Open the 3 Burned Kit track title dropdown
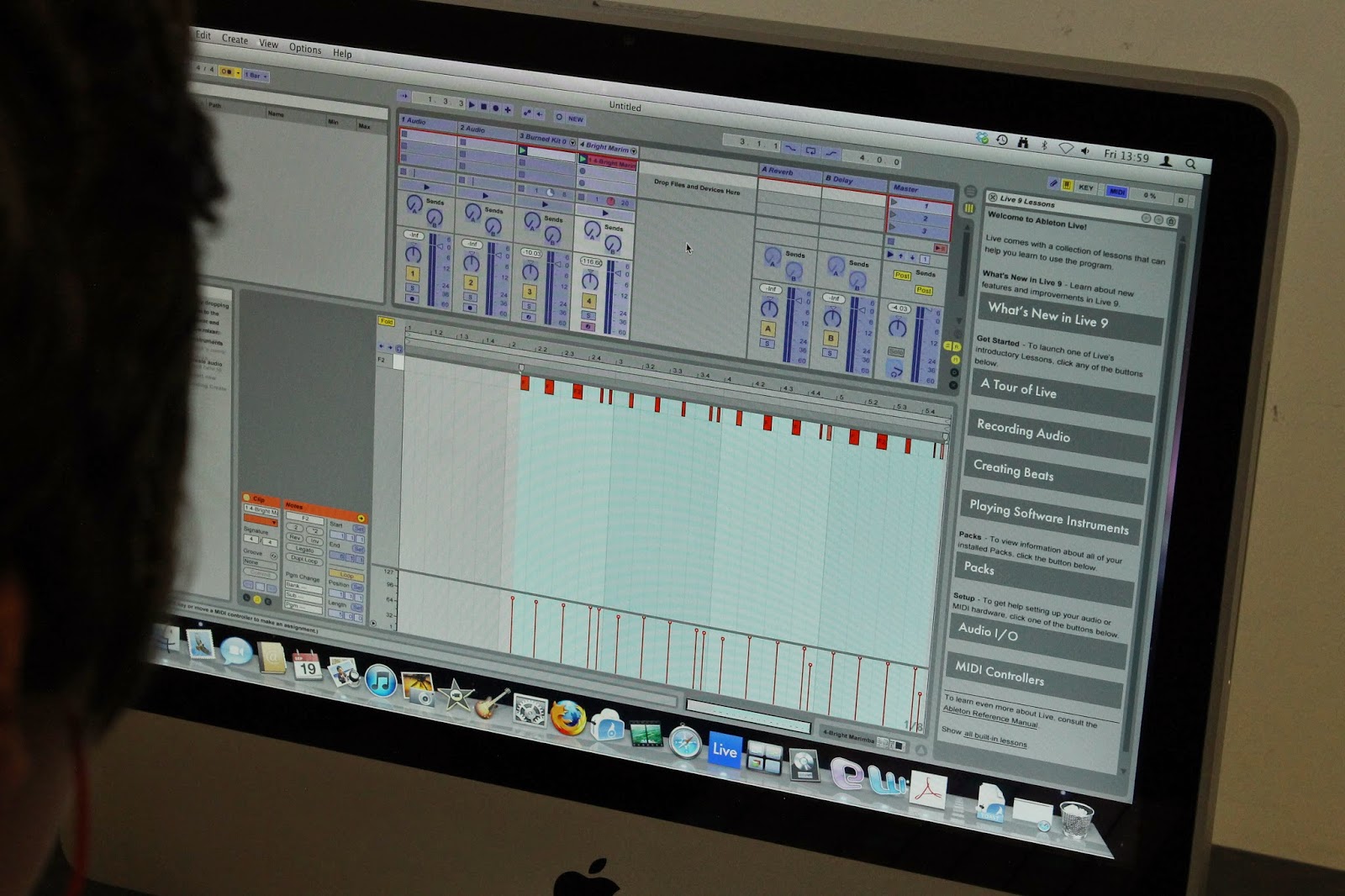Screen dimensions: 1345x896 point(572,143)
